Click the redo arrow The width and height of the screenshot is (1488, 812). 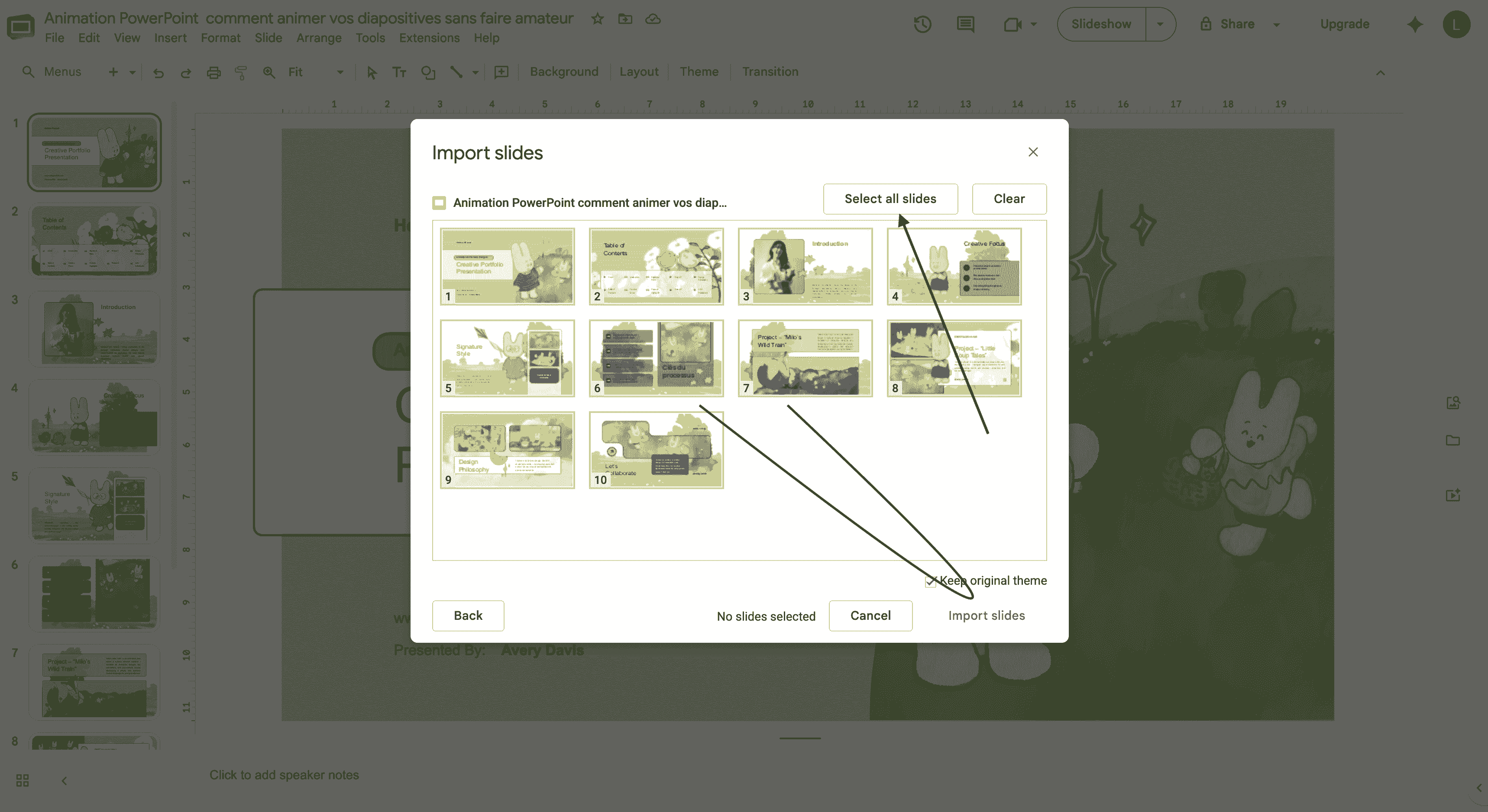(x=185, y=72)
